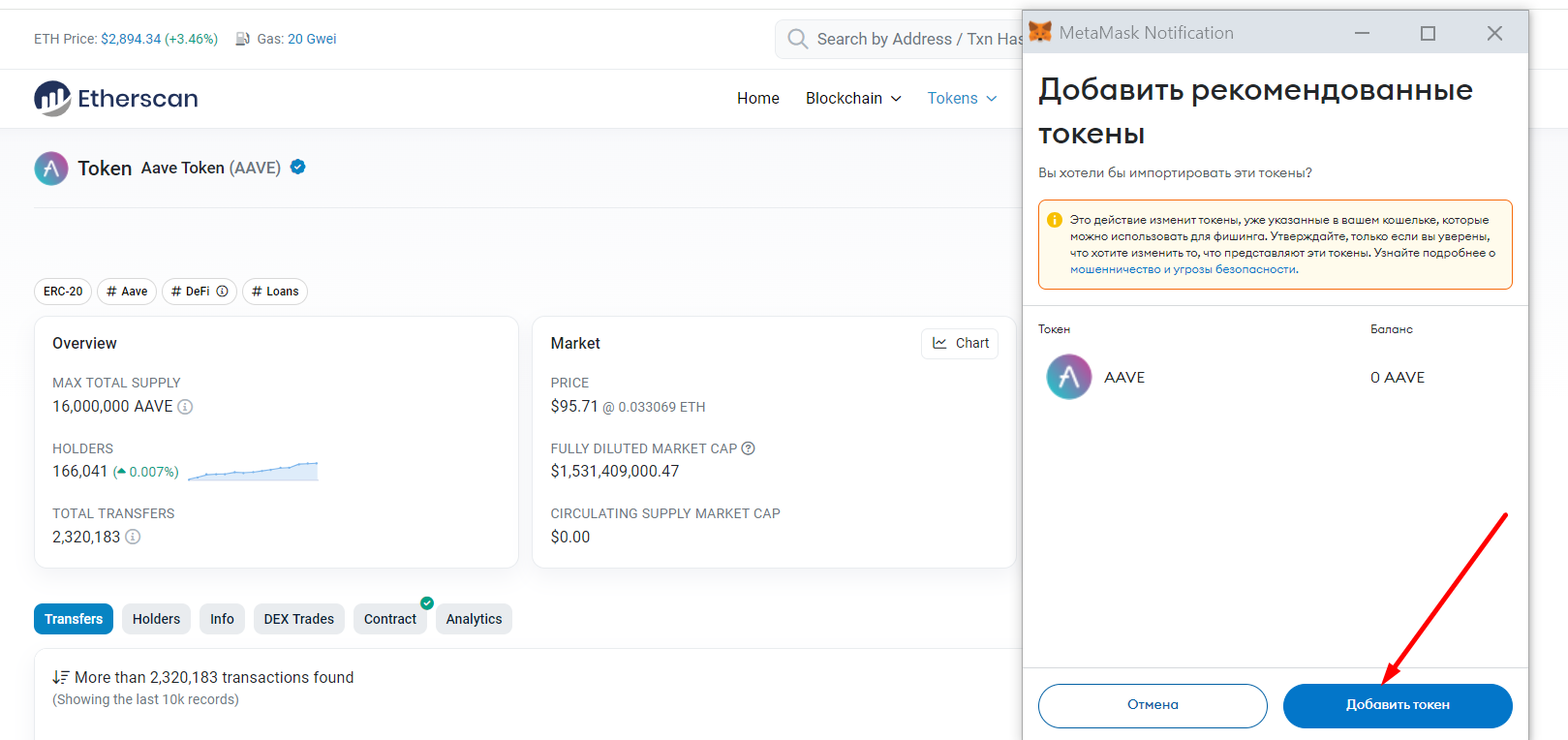1568x740 pixels.
Task: Click the Добавить токен button
Action: pos(1398,706)
